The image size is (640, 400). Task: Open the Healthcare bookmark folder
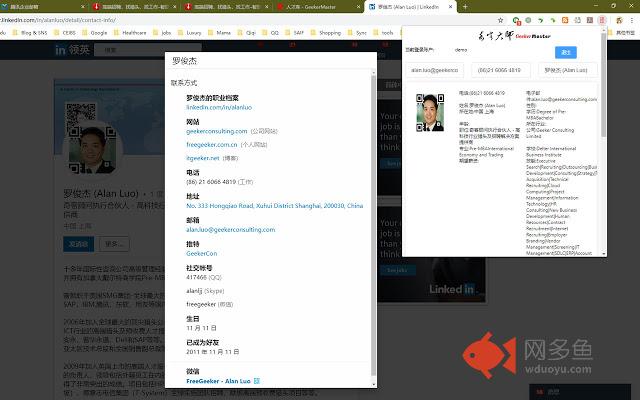(130, 33)
